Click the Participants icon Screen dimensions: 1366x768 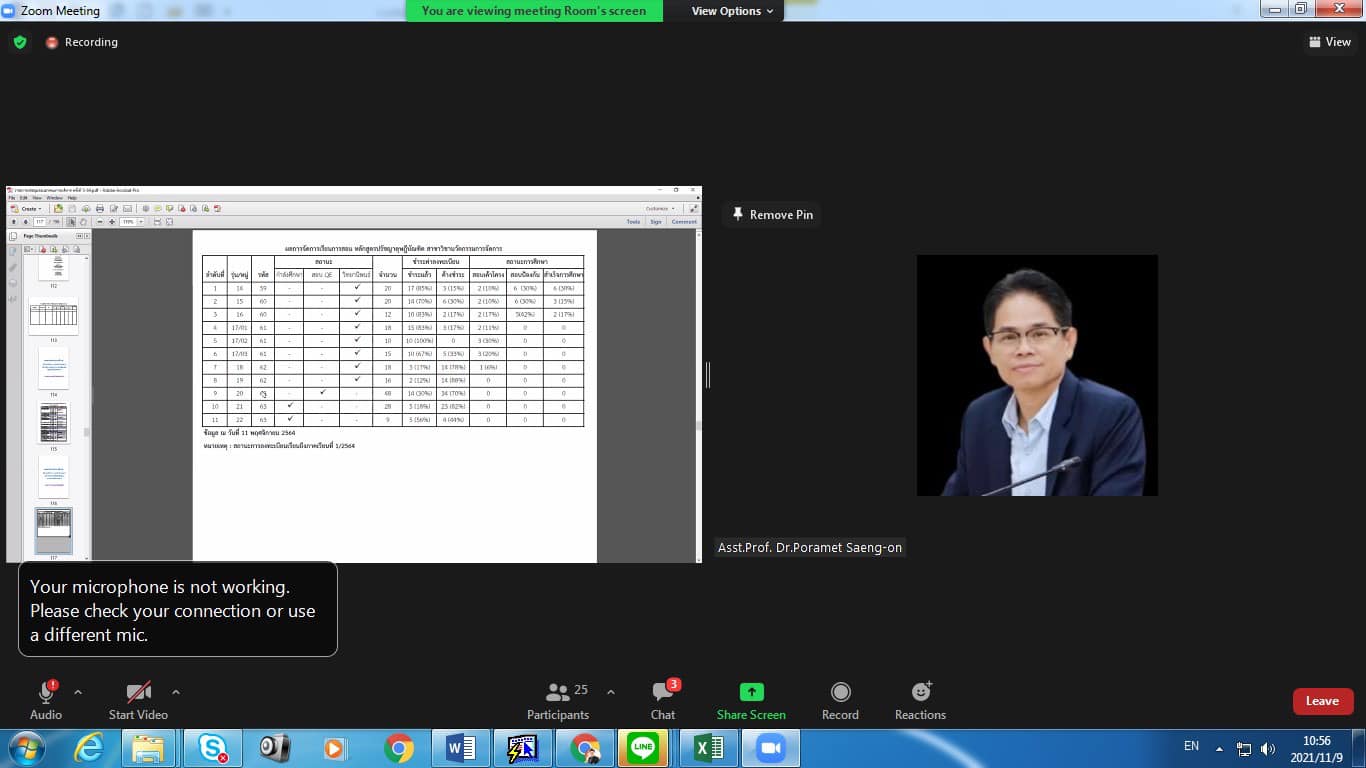pyautogui.click(x=558, y=693)
